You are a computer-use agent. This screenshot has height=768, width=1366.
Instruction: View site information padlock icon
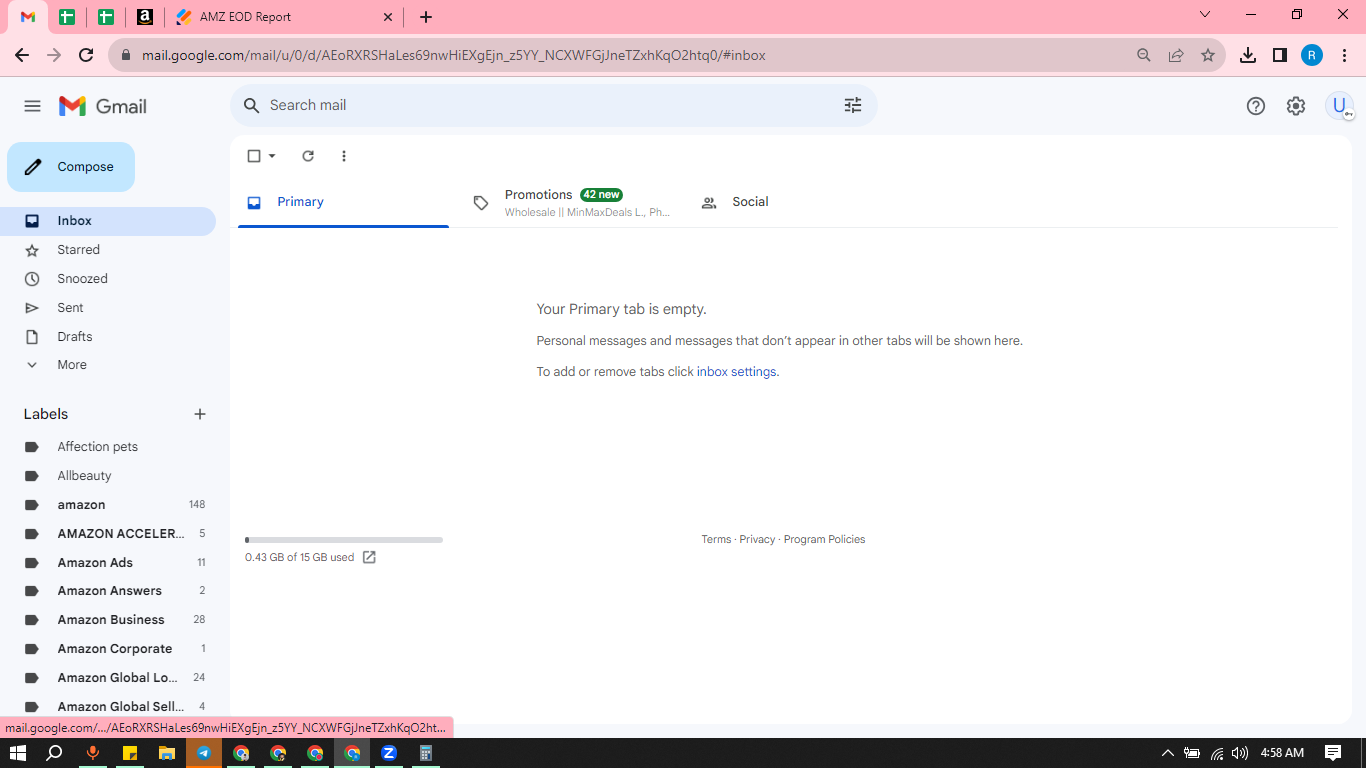(x=126, y=55)
